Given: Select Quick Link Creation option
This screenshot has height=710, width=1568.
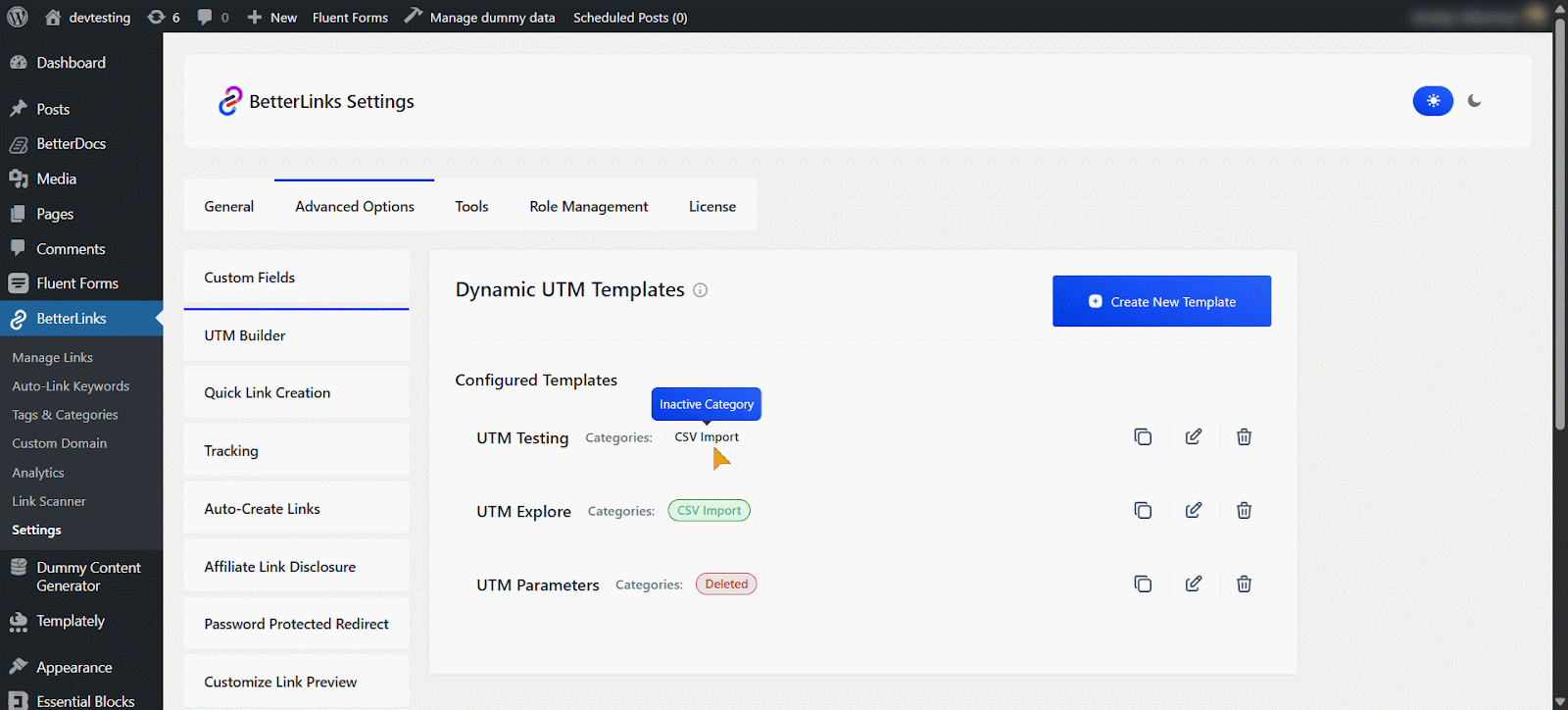Looking at the screenshot, I should pos(268,393).
